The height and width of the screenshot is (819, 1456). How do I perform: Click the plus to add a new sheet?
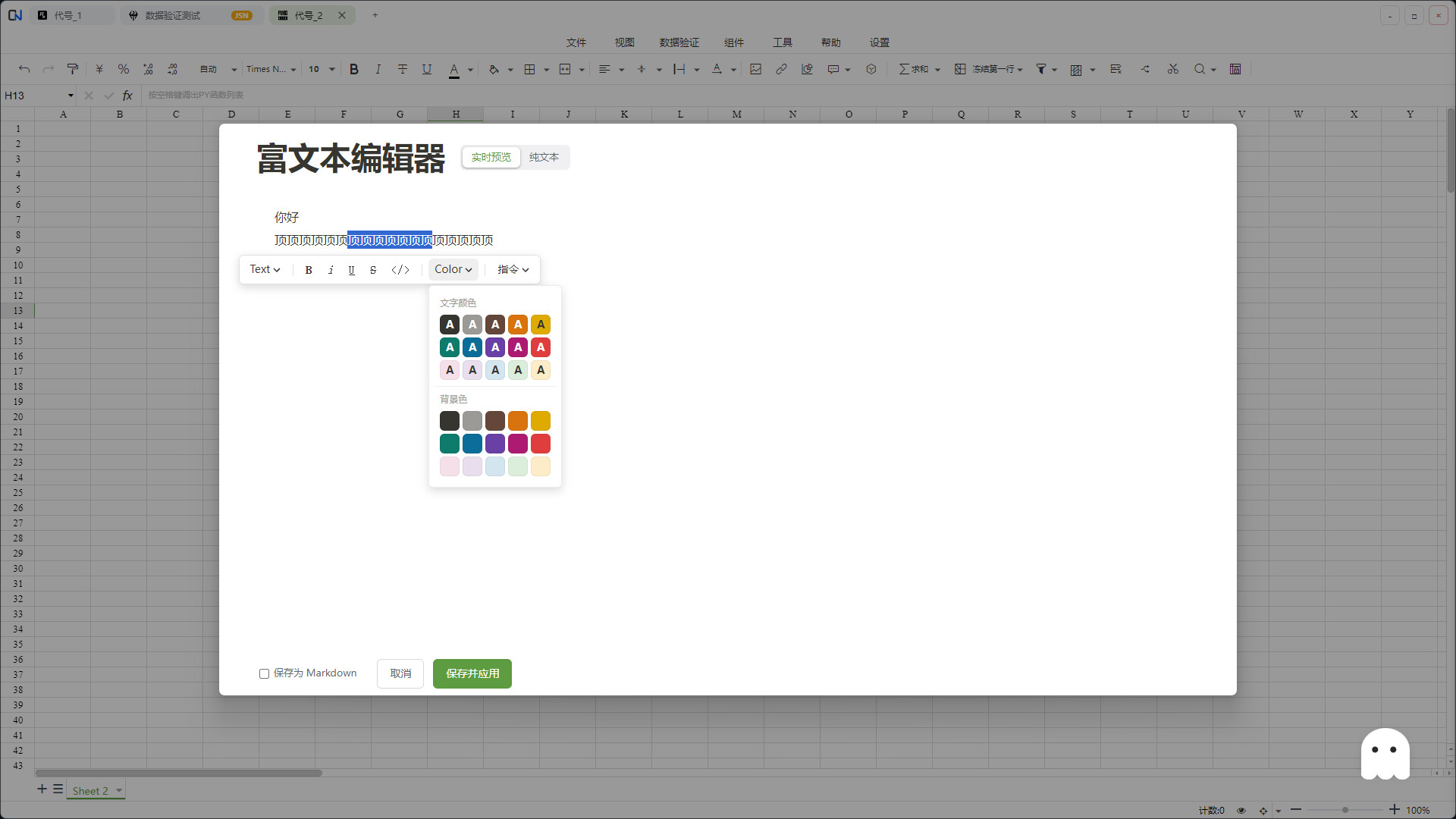coord(42,789)
